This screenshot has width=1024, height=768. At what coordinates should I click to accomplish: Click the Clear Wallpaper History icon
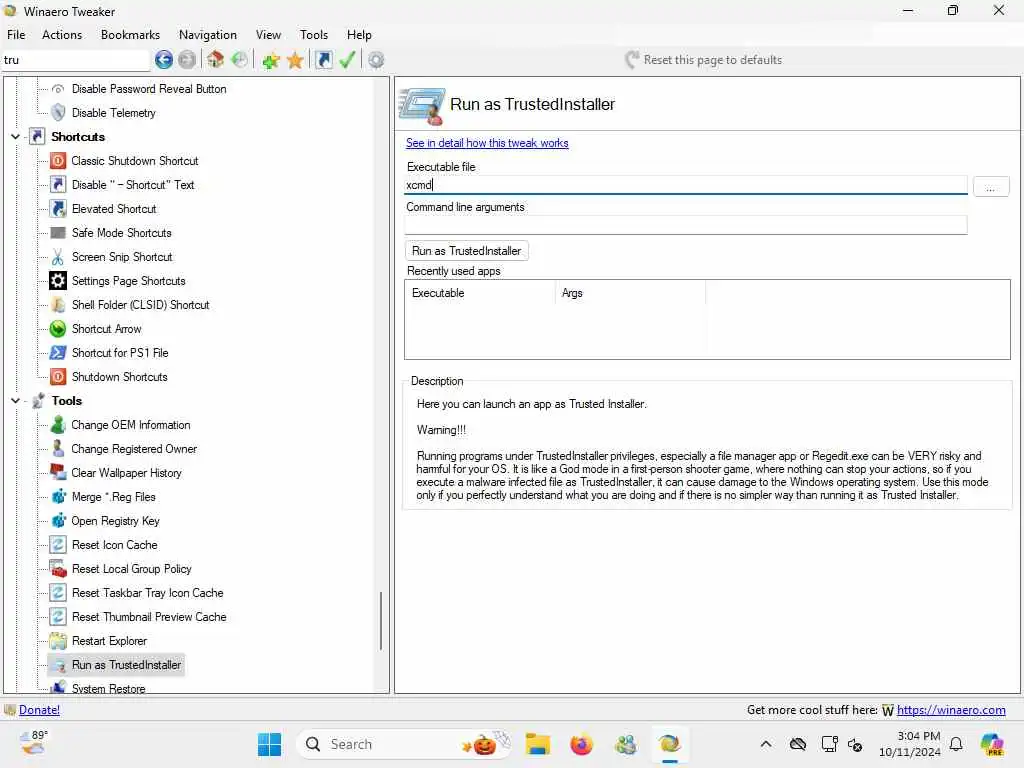pos(58,473)
